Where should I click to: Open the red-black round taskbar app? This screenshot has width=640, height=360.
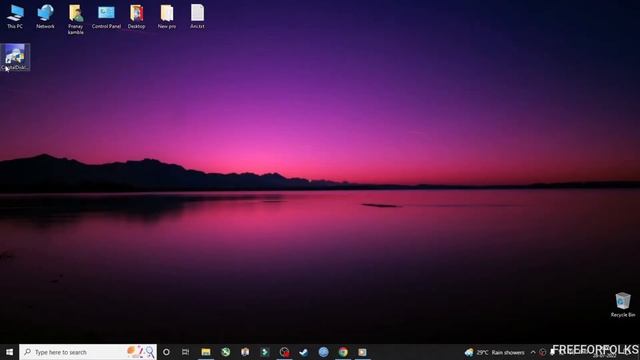[x=284, y=352]
